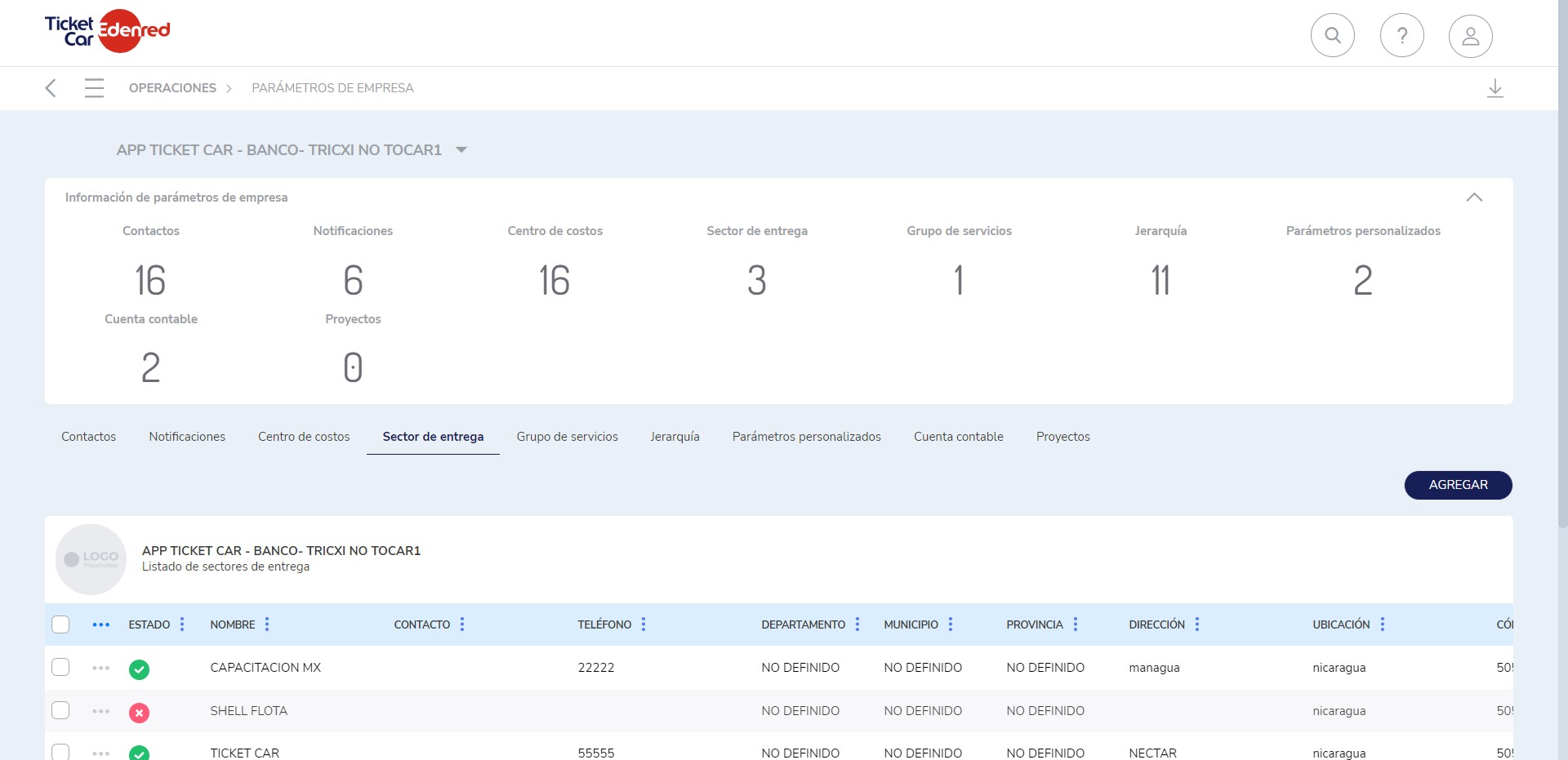Image resolution: width=1568 pixels, height=760 pixels.
Task: Check the CAPACITACION MX row checkbox
Action: click(60, 667)
